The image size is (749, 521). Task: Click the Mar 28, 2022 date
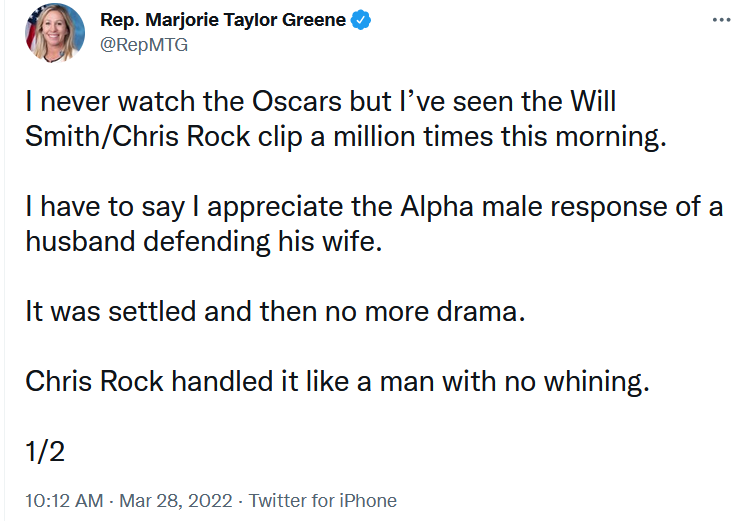click(176, 501)
